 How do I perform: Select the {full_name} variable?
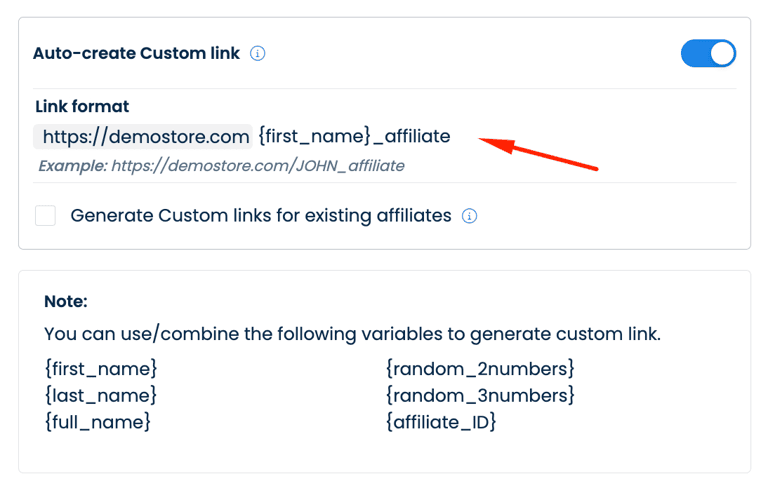pos(97,422)
